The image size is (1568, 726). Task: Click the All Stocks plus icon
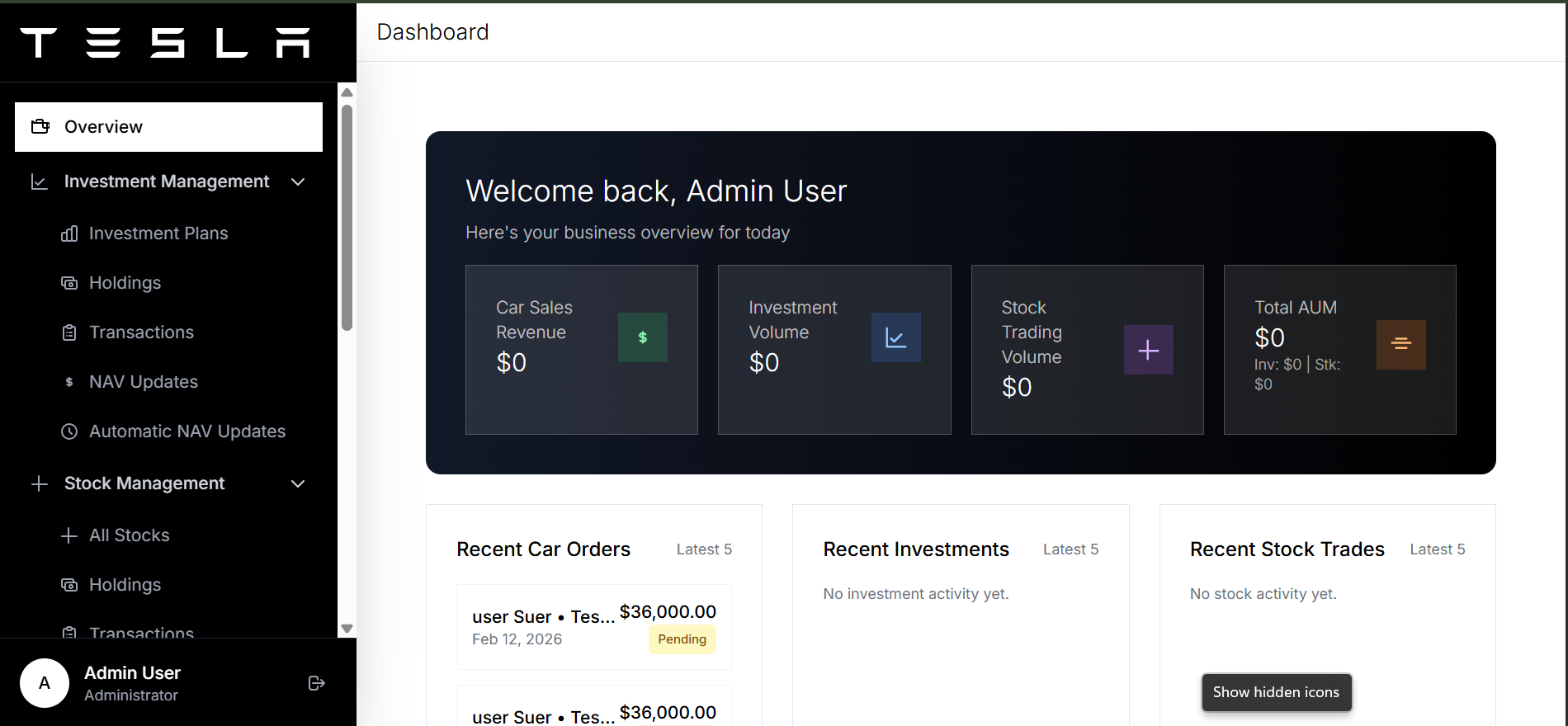[x=69, y=535]
